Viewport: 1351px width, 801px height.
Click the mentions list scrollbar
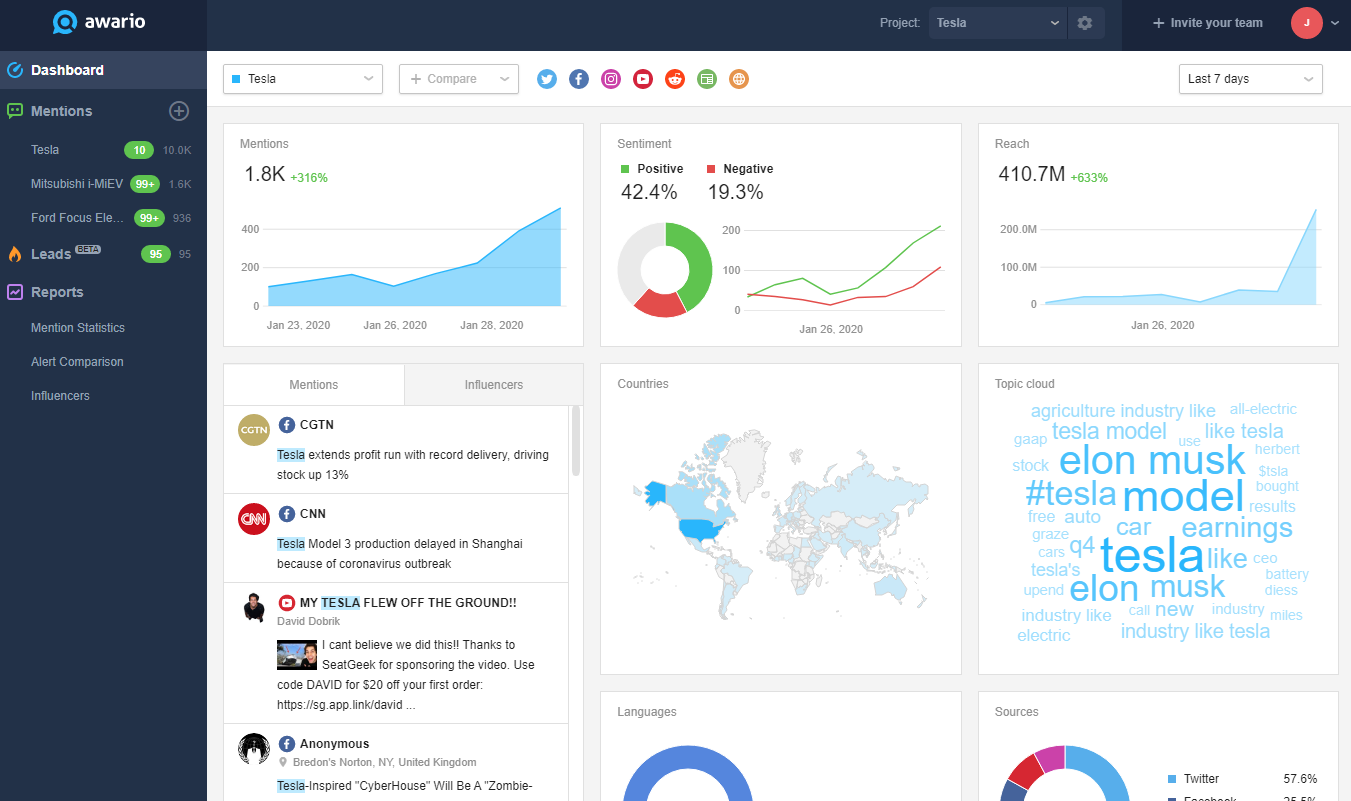[576, 441]
